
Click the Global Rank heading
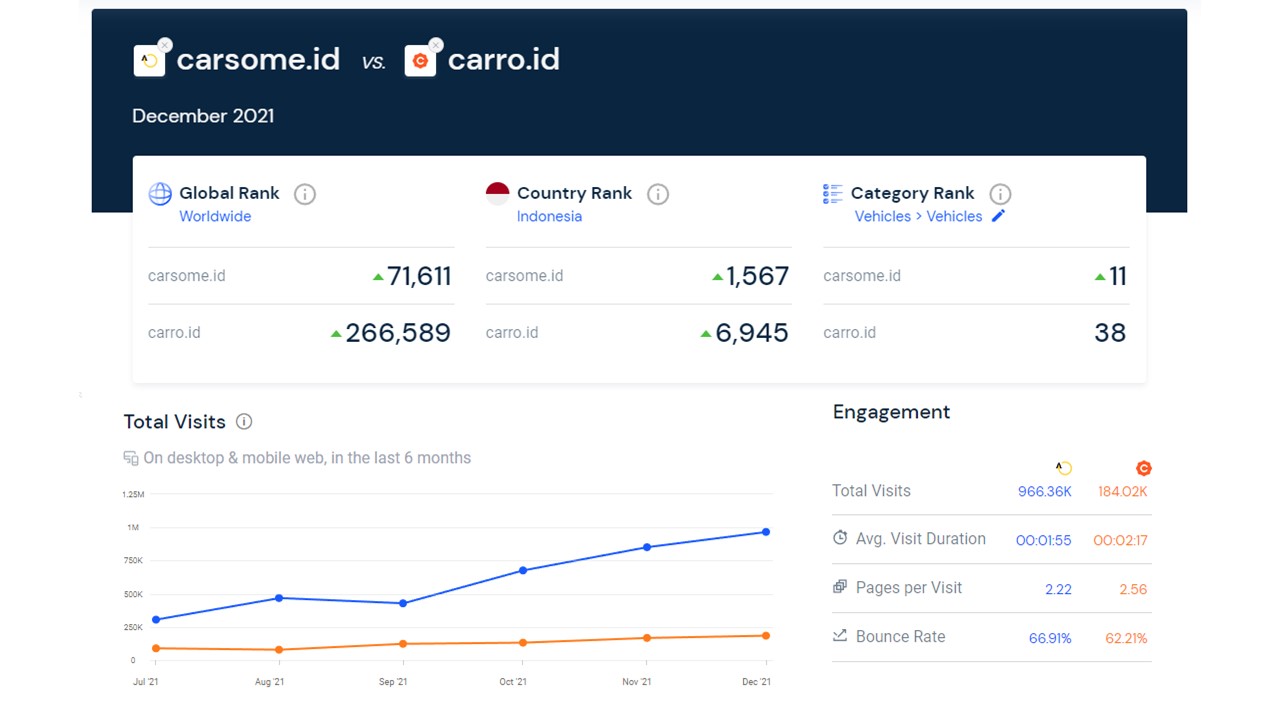click(229, 193)
